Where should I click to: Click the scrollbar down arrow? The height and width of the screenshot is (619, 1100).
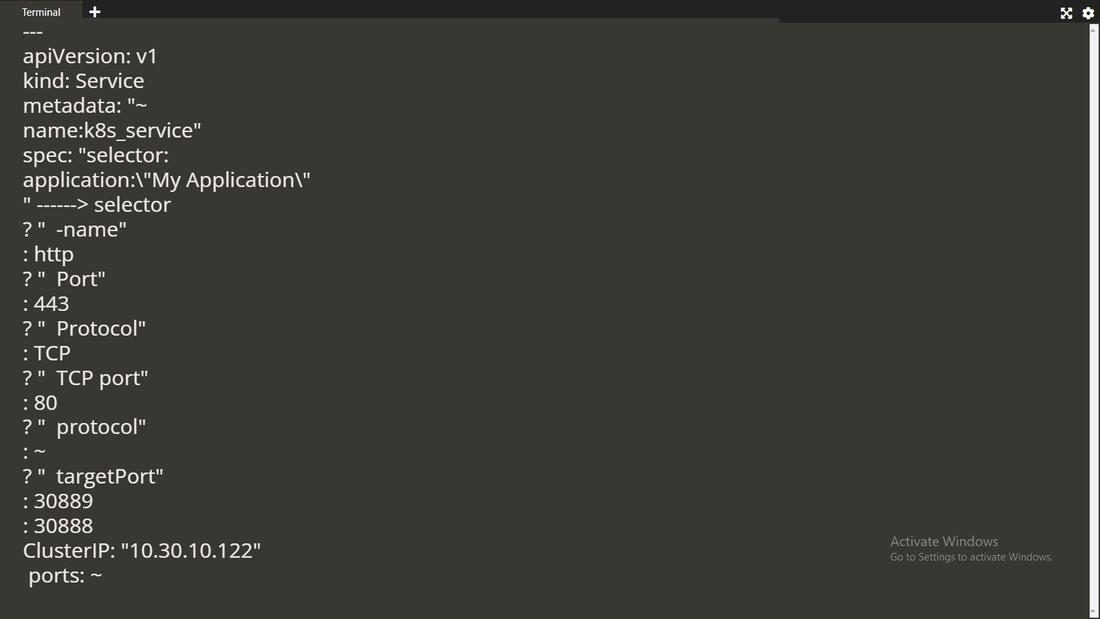[x=1093, y=611]
